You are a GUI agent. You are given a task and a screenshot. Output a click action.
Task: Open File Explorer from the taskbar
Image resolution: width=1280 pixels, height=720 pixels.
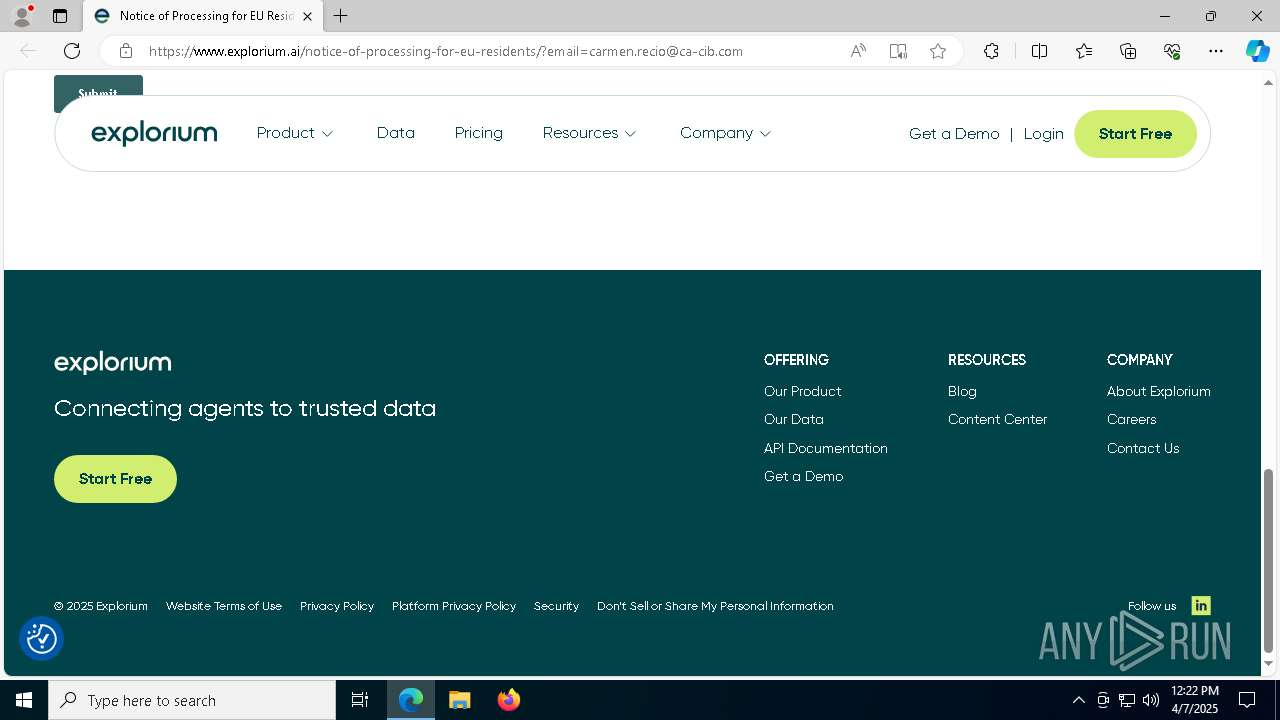(460, 700)
